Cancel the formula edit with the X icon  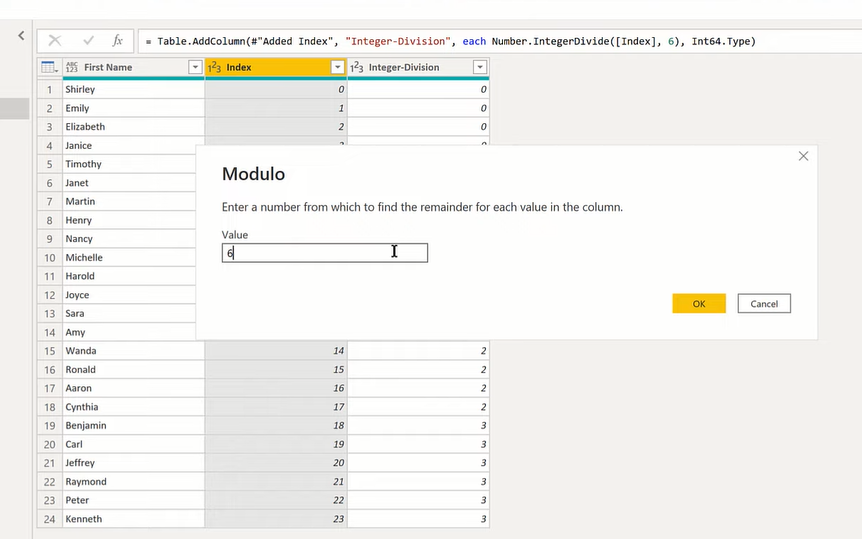click(55, 40)
